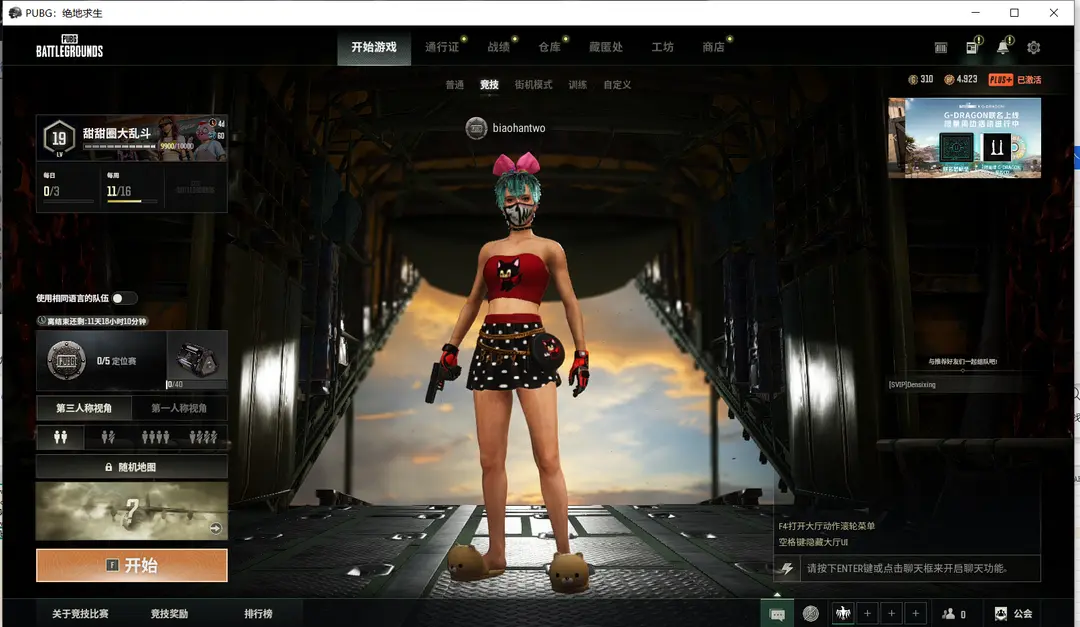This screenshot has width=1080, height=627.
Task: Open 排行榜 leaderboard link
Action: 258,613
